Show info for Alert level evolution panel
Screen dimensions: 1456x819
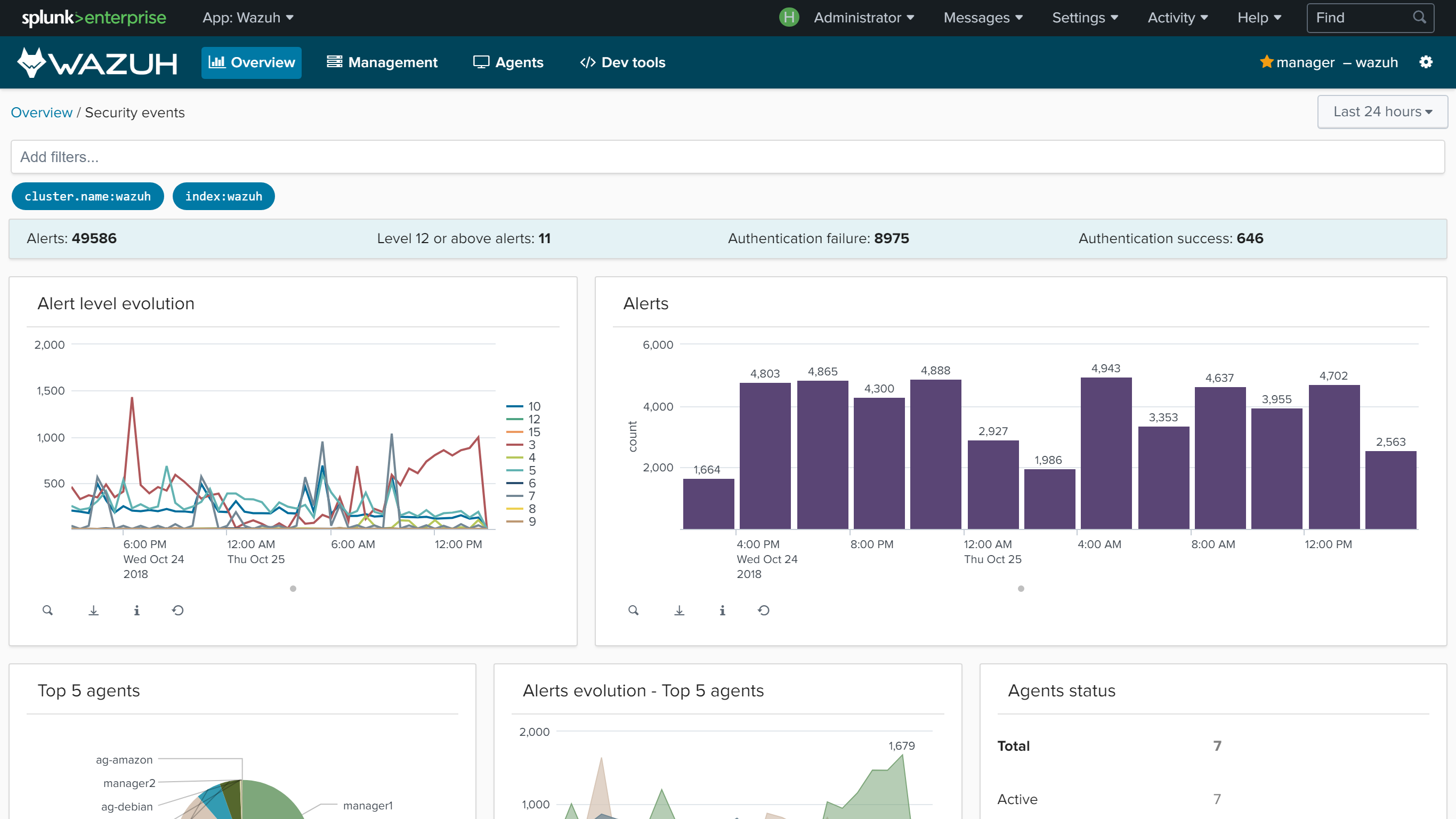pyautogui.click(x=137, y=611)
